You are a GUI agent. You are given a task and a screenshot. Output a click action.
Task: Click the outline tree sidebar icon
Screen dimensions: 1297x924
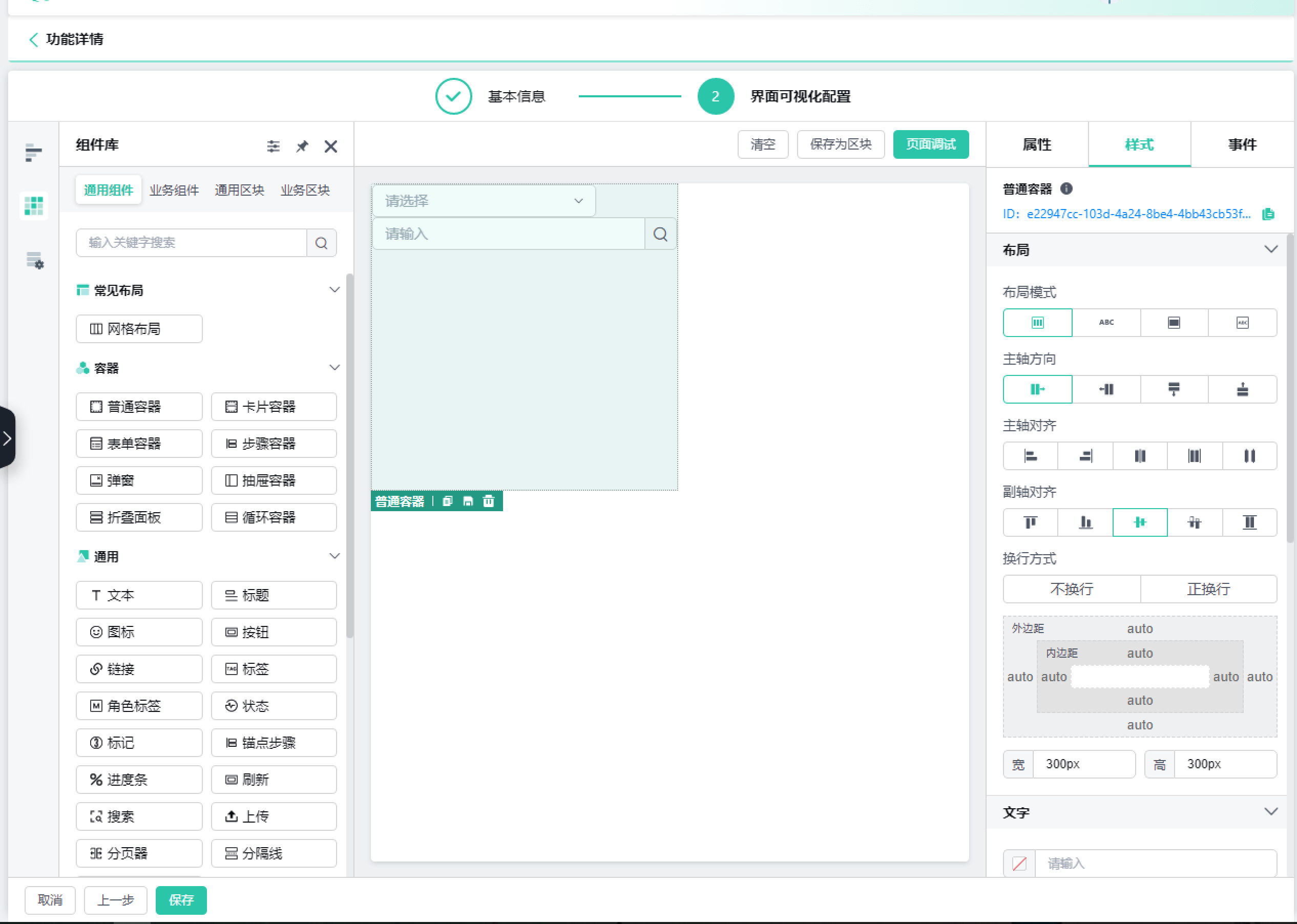pos(34,153)
